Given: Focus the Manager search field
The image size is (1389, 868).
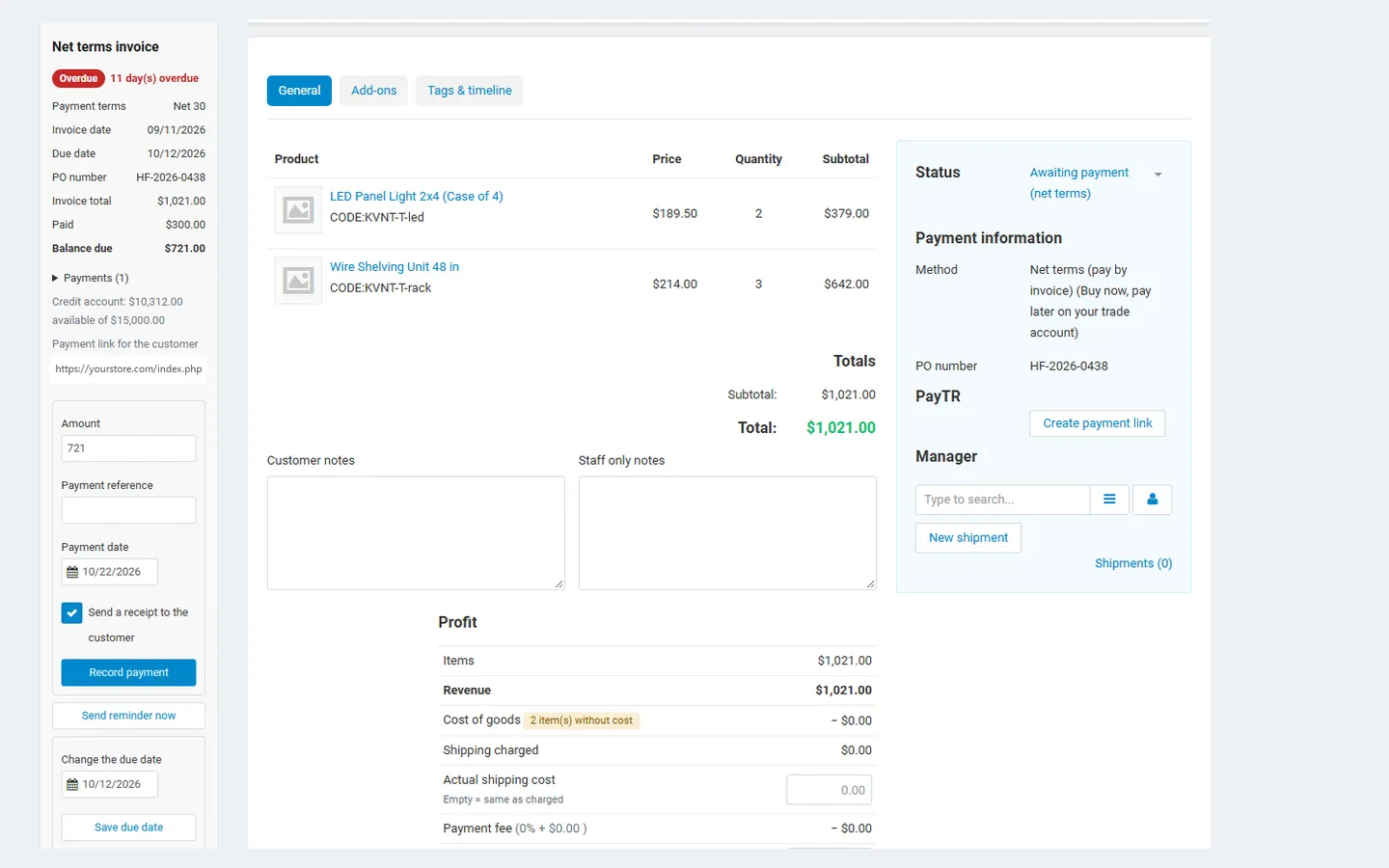Looking at the screenshot, I should 1002,500.
